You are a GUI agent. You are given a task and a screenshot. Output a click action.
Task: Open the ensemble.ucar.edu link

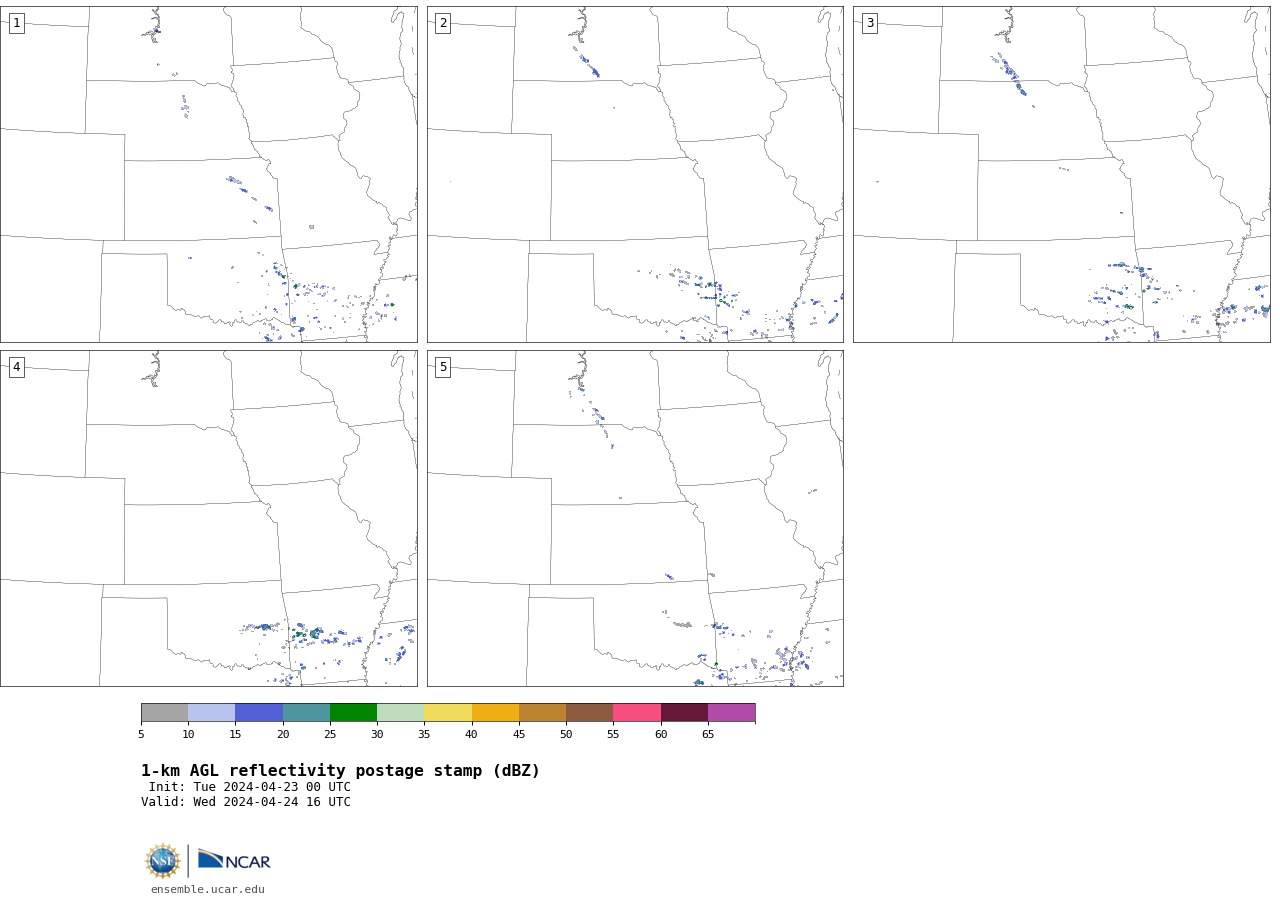(x=208, y=889)
